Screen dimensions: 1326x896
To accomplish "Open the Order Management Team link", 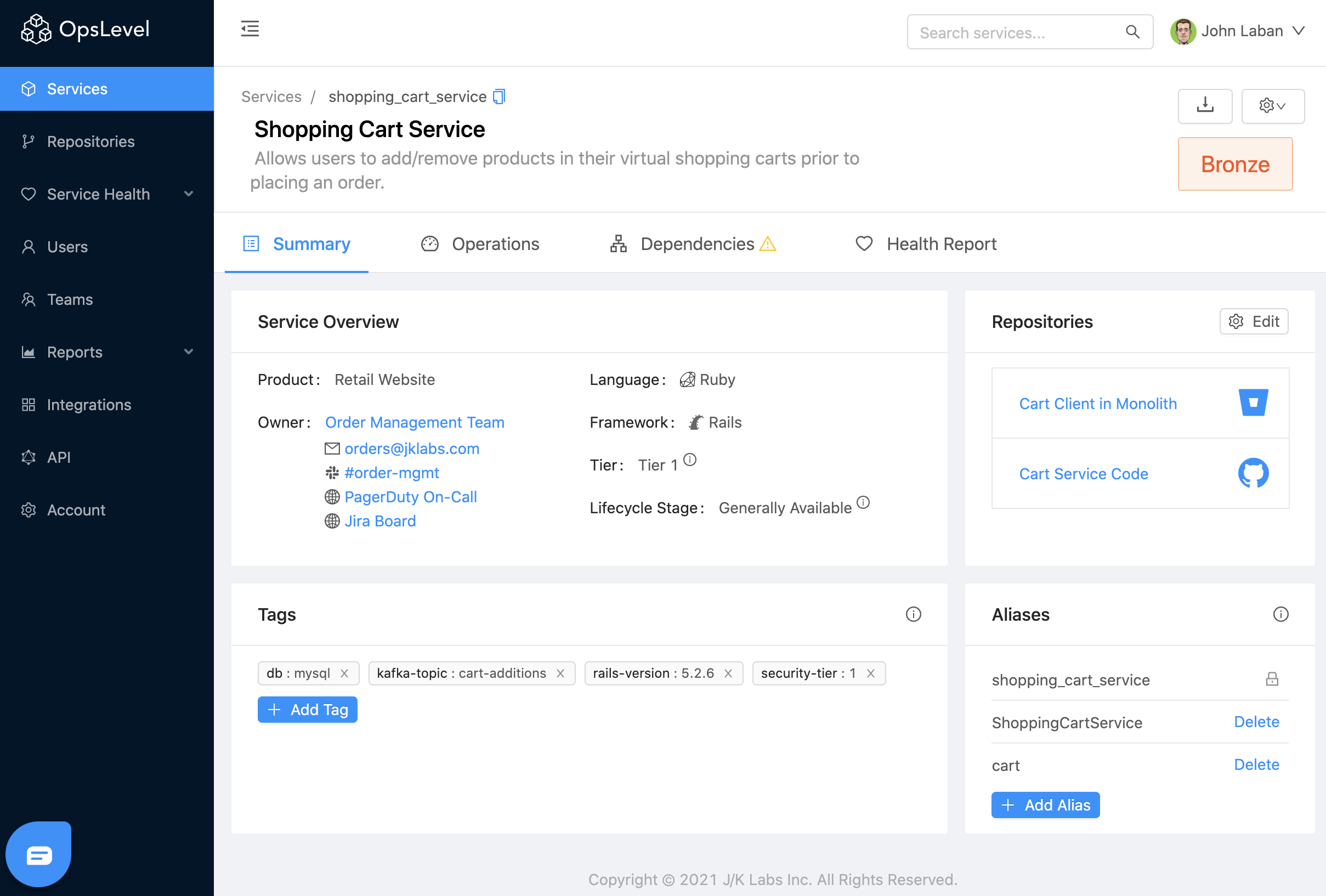I will click(x=414, y=422).
